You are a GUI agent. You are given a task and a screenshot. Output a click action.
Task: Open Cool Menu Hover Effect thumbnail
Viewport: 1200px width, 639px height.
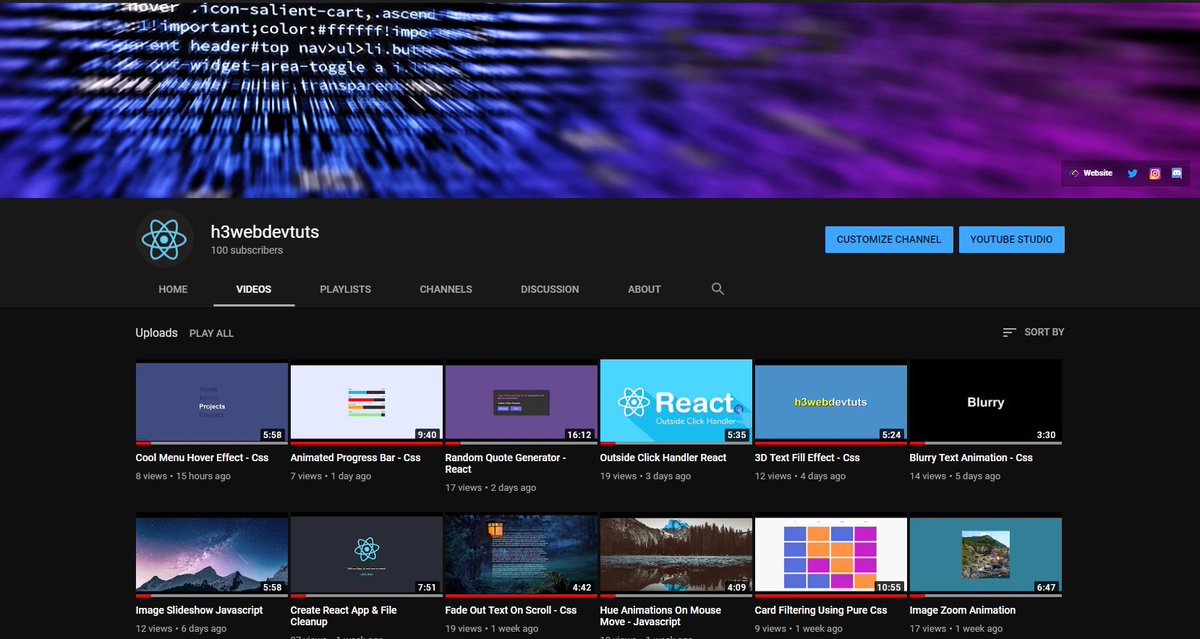(212, 402)
